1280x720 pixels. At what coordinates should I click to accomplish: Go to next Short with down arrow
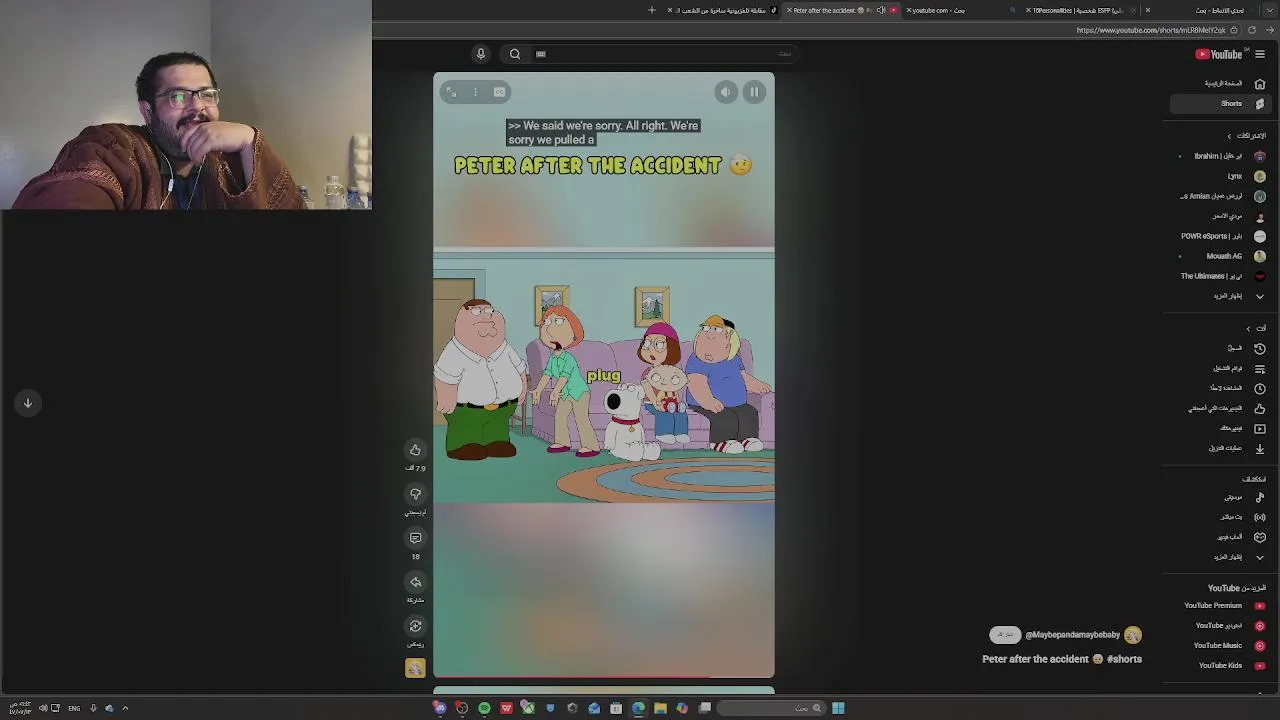point(28,403)
